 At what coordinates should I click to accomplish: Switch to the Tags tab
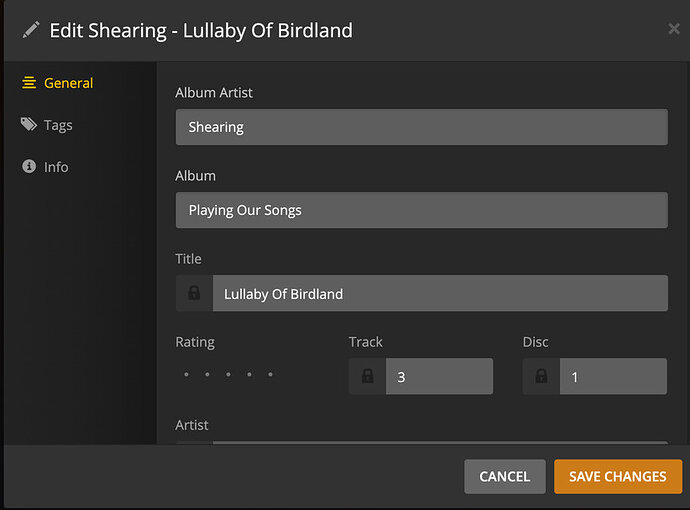(58, 125)
